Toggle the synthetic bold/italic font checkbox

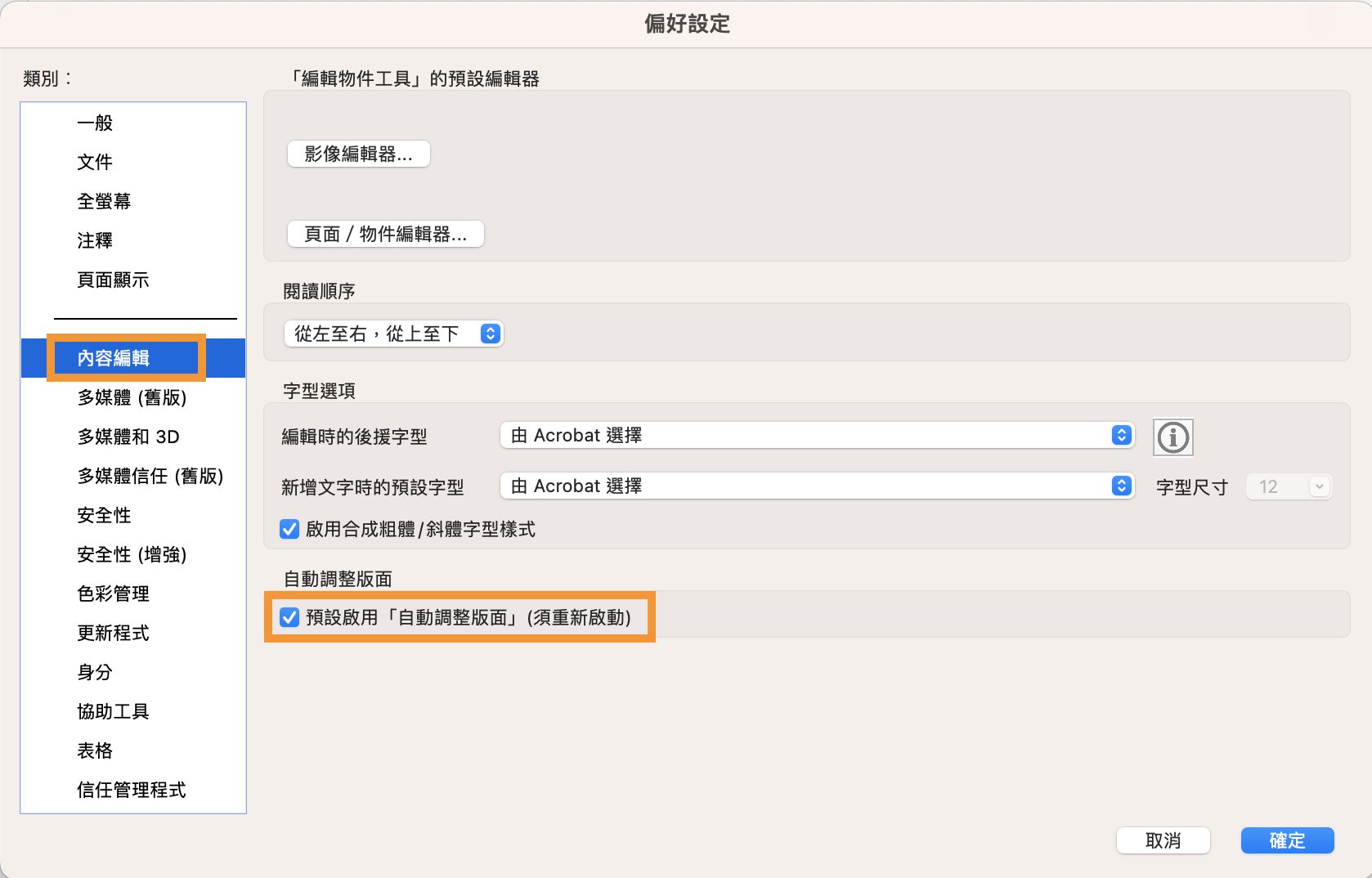[289, 530]
